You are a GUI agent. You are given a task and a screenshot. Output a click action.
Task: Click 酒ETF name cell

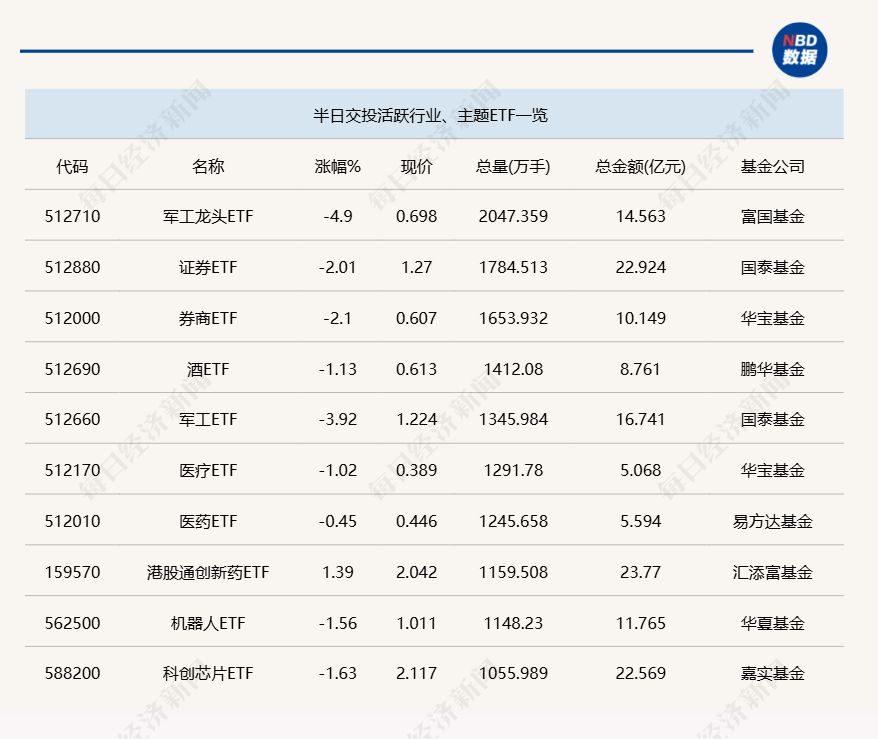pos(208,369)
